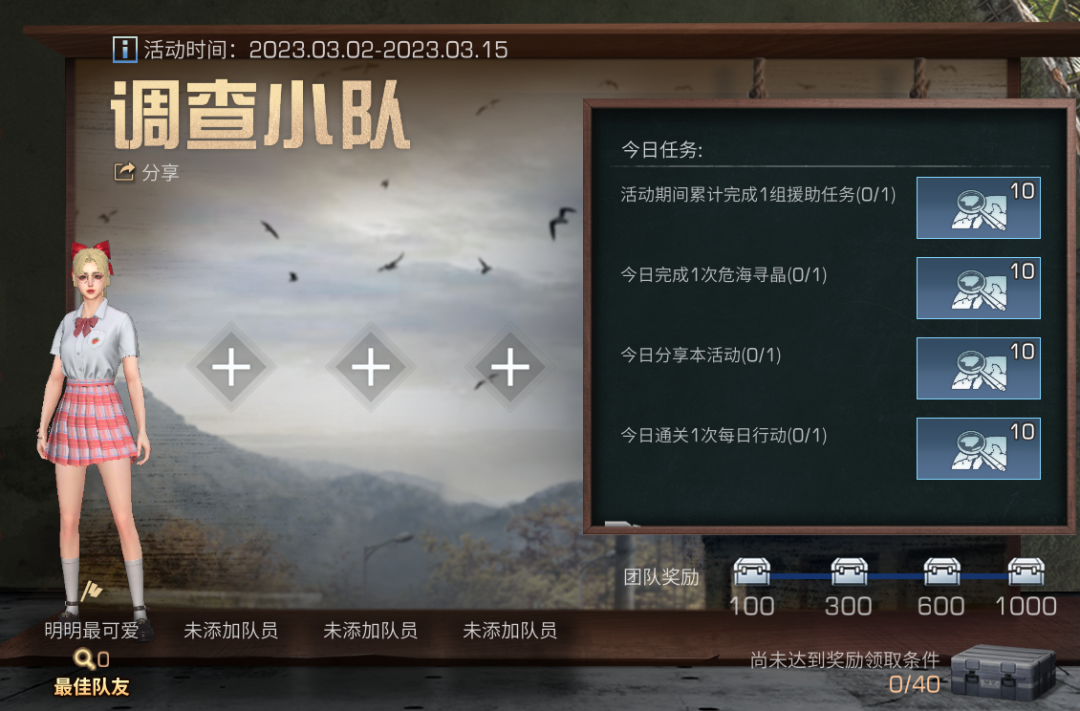The width and height of the screenshot is (1080, 711).
Task: Claim reward for 危海寻晶 mission
Action: [x=978, y=288]
